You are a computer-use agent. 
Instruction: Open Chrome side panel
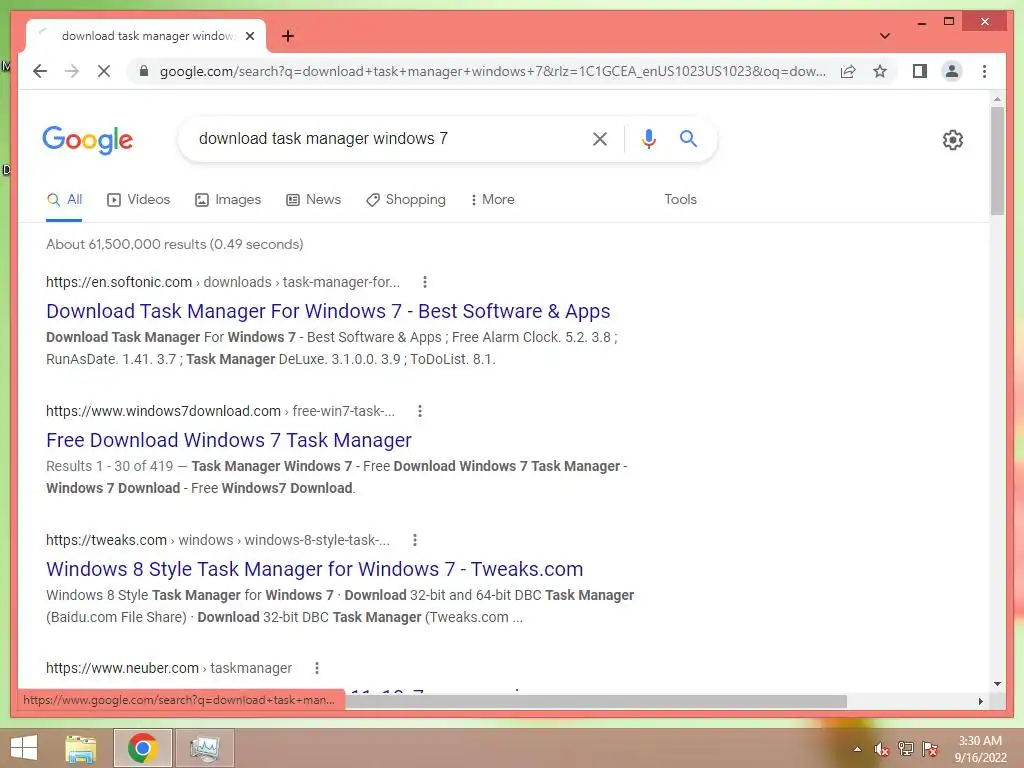pos(920,71)
